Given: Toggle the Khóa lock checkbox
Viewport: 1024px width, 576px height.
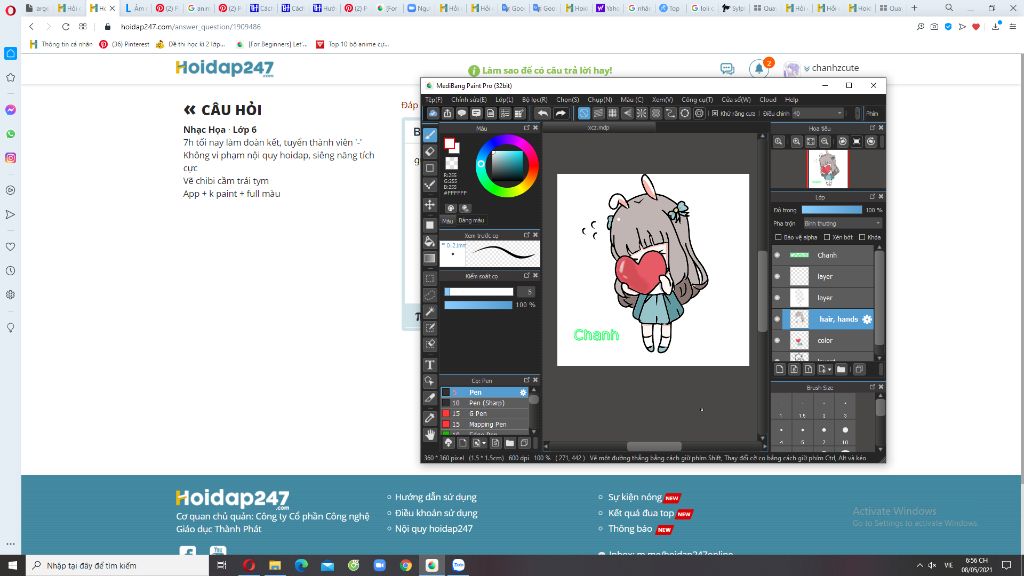Looking at the screenshot, I should pyautogui.click(x=862, y=237).
